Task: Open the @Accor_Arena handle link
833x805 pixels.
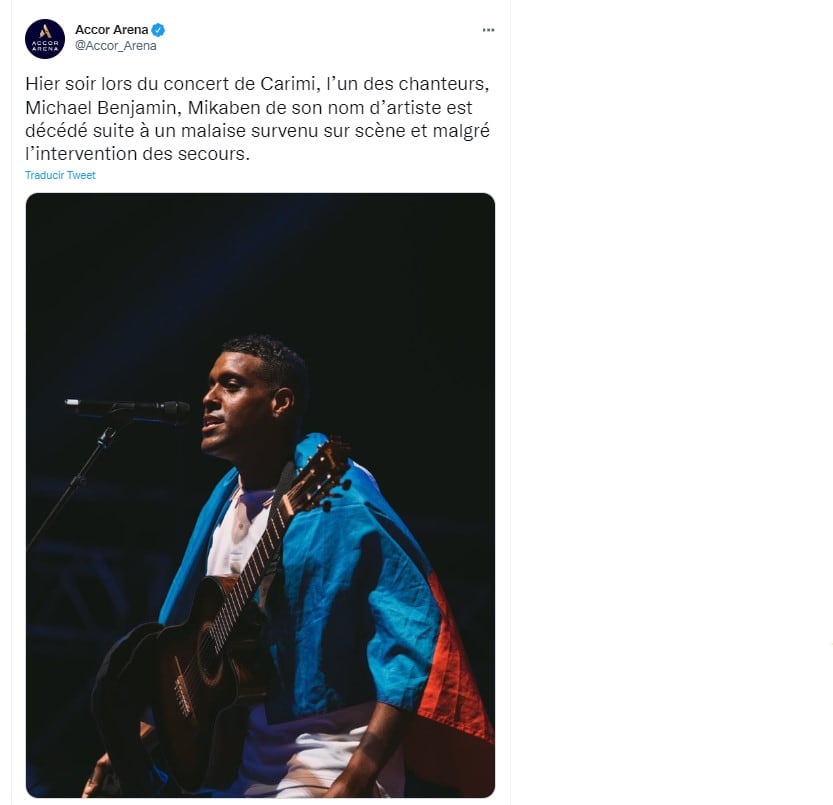Action: (116, 46)
